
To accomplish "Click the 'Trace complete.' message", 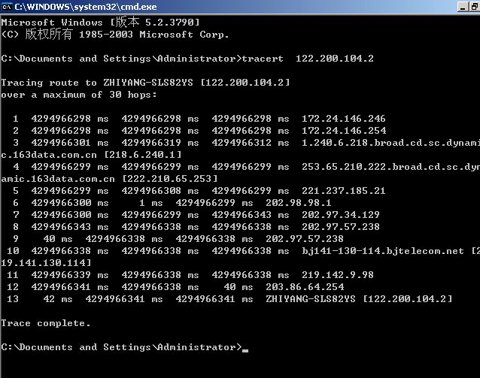I will tap(46, 323).
